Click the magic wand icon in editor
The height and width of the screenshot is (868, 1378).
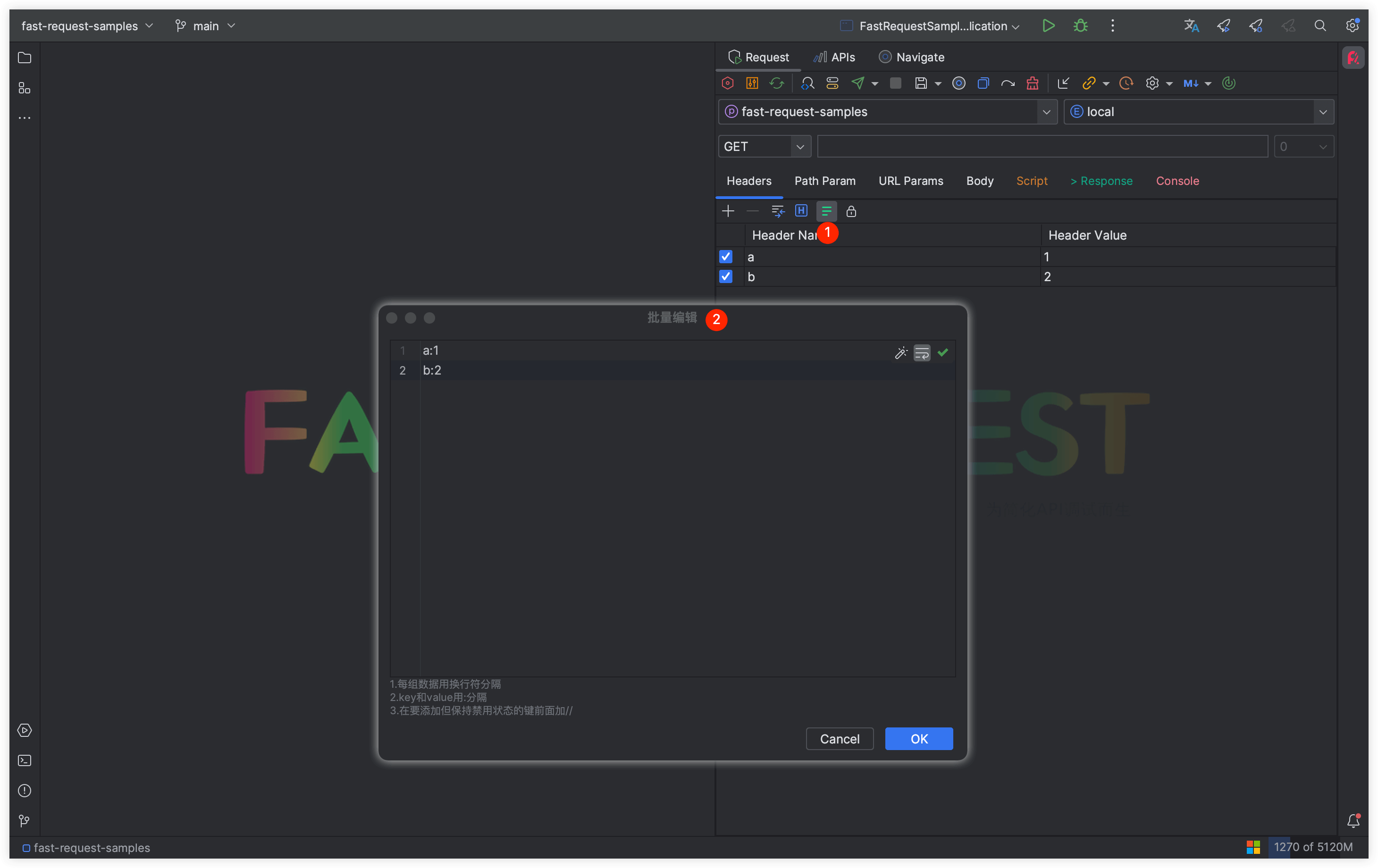pos(901,352)
